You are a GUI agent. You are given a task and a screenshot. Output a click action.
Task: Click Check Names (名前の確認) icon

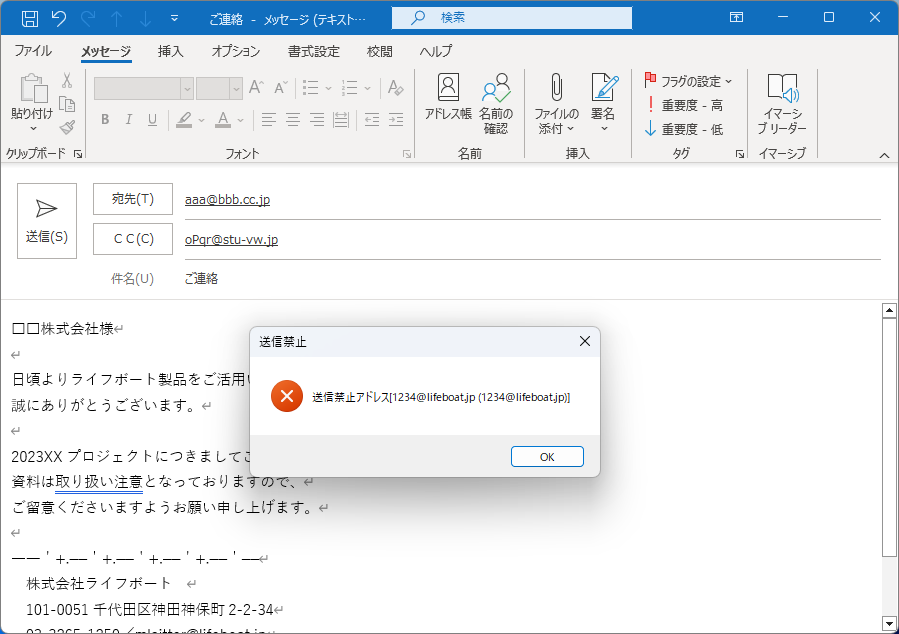click(496, 104)
